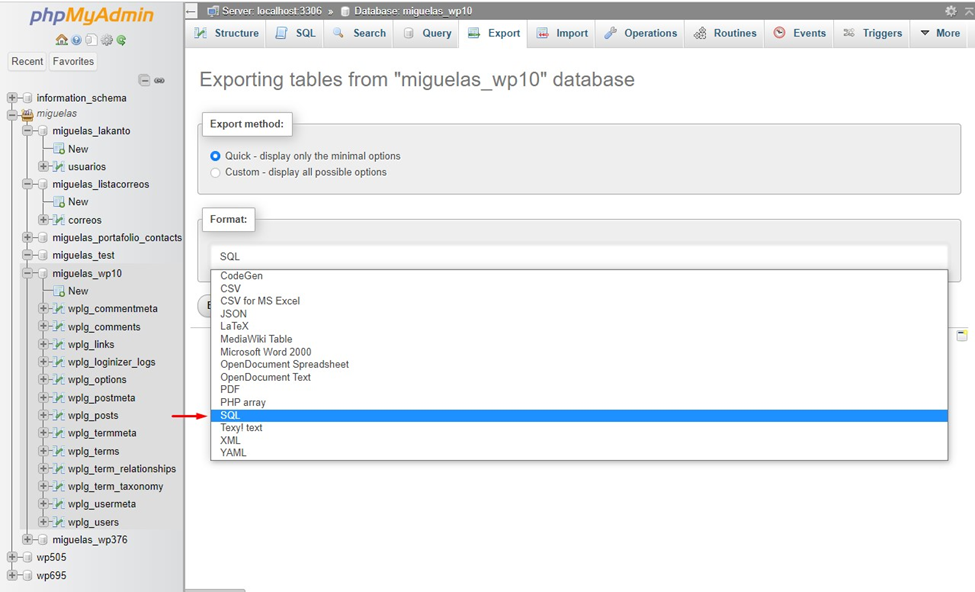Open page settings gear at top right
Viewport: 975px width, 592px height.
coord(951,11)
